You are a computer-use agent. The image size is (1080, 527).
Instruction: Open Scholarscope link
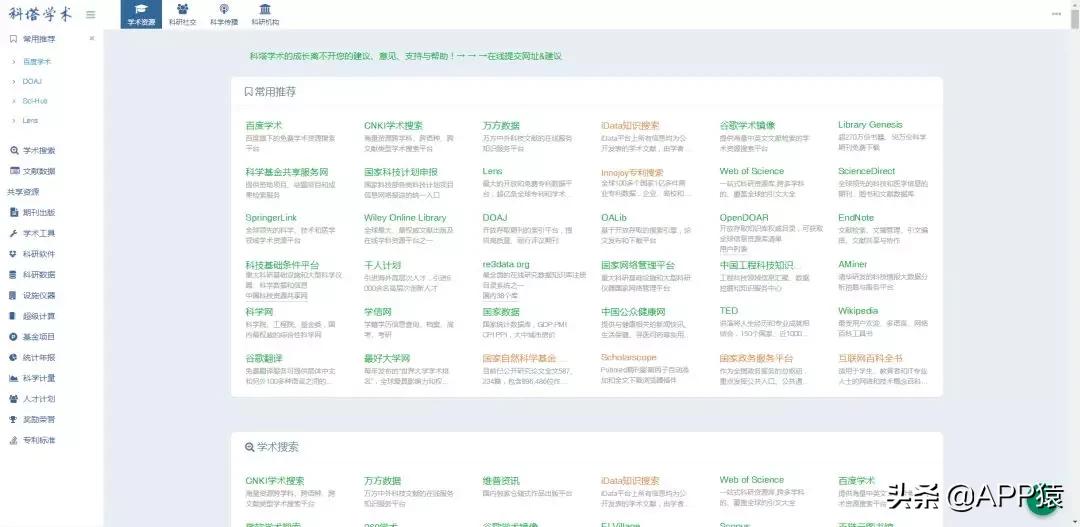628,358
